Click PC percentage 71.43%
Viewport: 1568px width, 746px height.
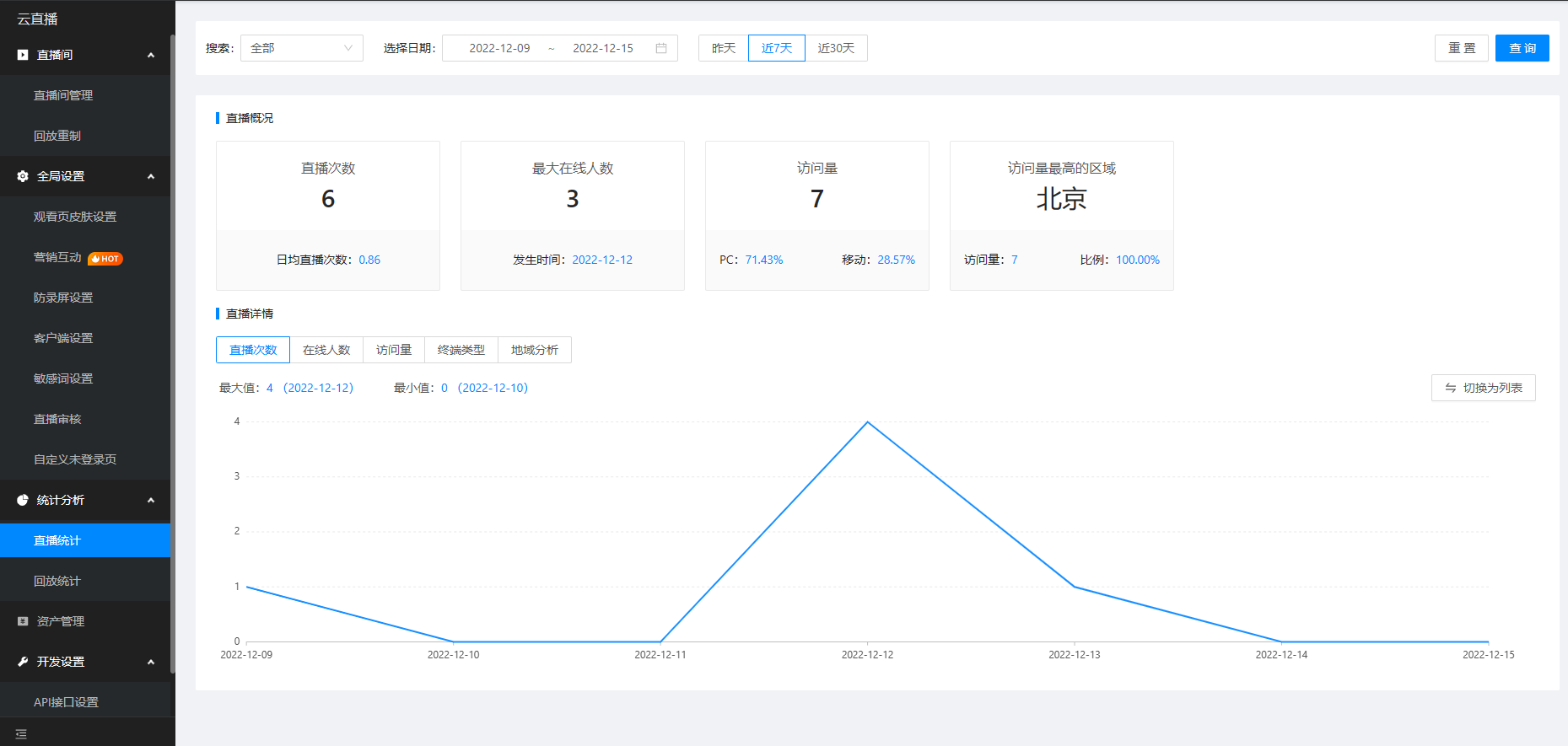coord(764,260)
